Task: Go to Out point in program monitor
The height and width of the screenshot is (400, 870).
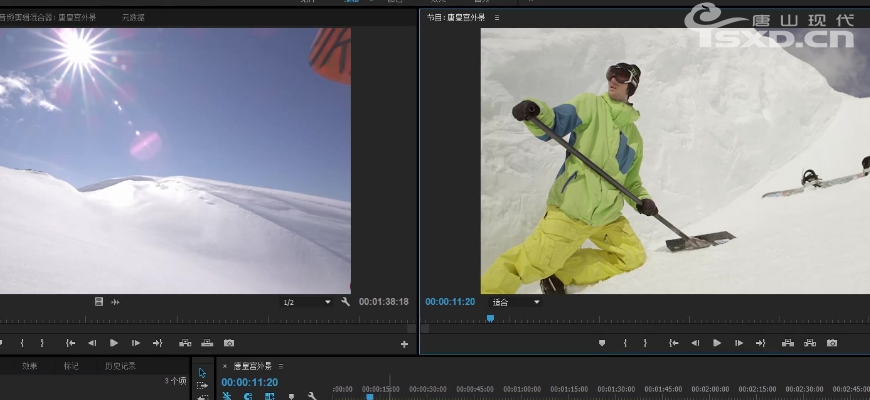Action: pyautogui.click(x=761, y=343)
